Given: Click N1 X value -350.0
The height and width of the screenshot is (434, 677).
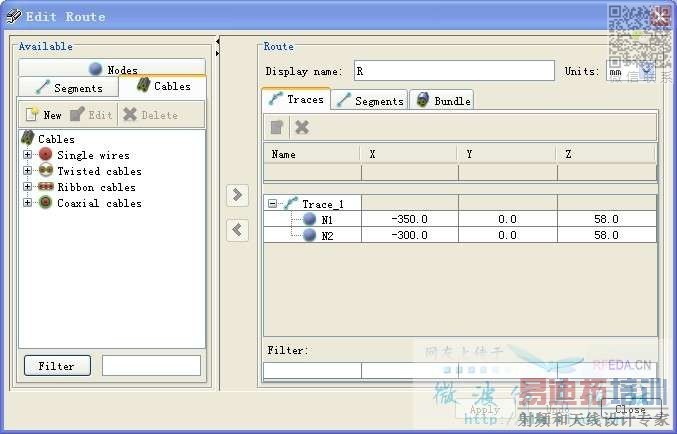Looking at the screenshot, I should point(409,219).
